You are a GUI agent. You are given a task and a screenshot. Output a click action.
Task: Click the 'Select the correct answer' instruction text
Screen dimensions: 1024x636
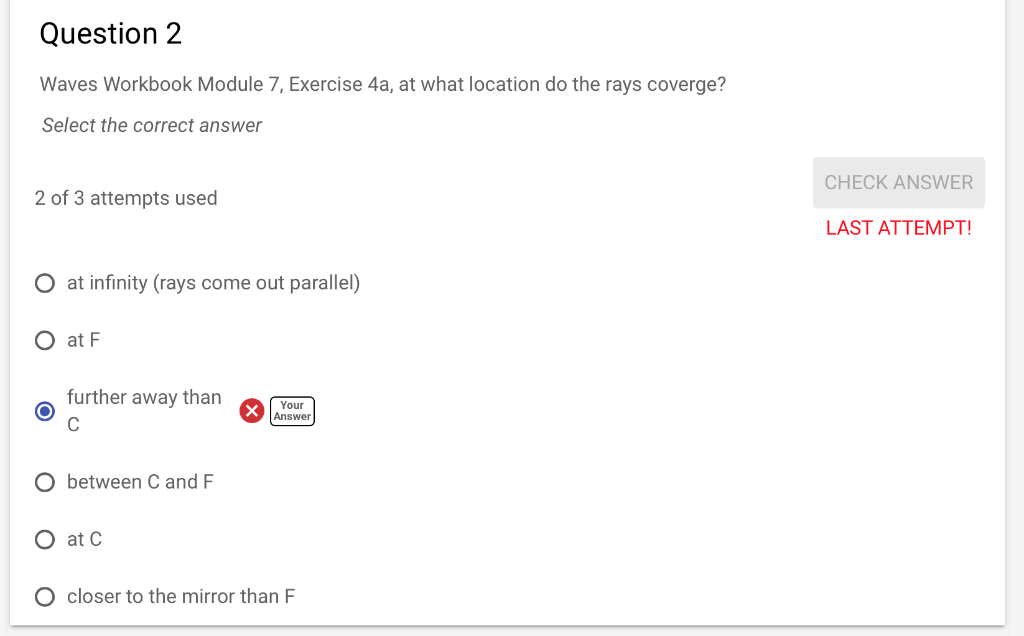151,125
